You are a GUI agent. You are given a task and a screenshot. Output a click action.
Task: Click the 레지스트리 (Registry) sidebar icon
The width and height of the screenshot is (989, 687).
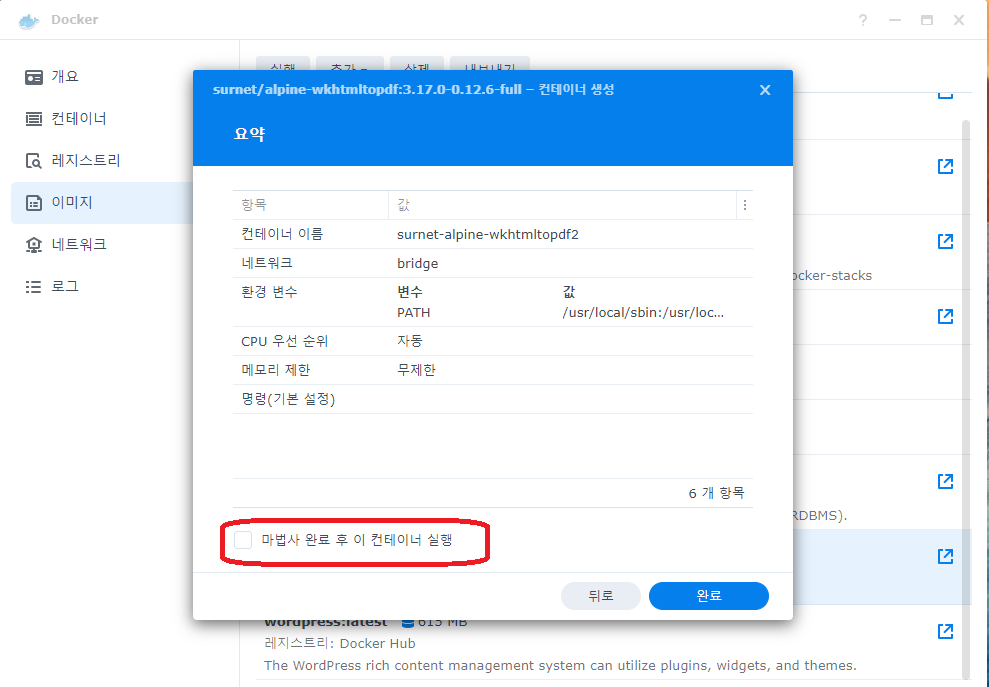[x=34, y=161]
